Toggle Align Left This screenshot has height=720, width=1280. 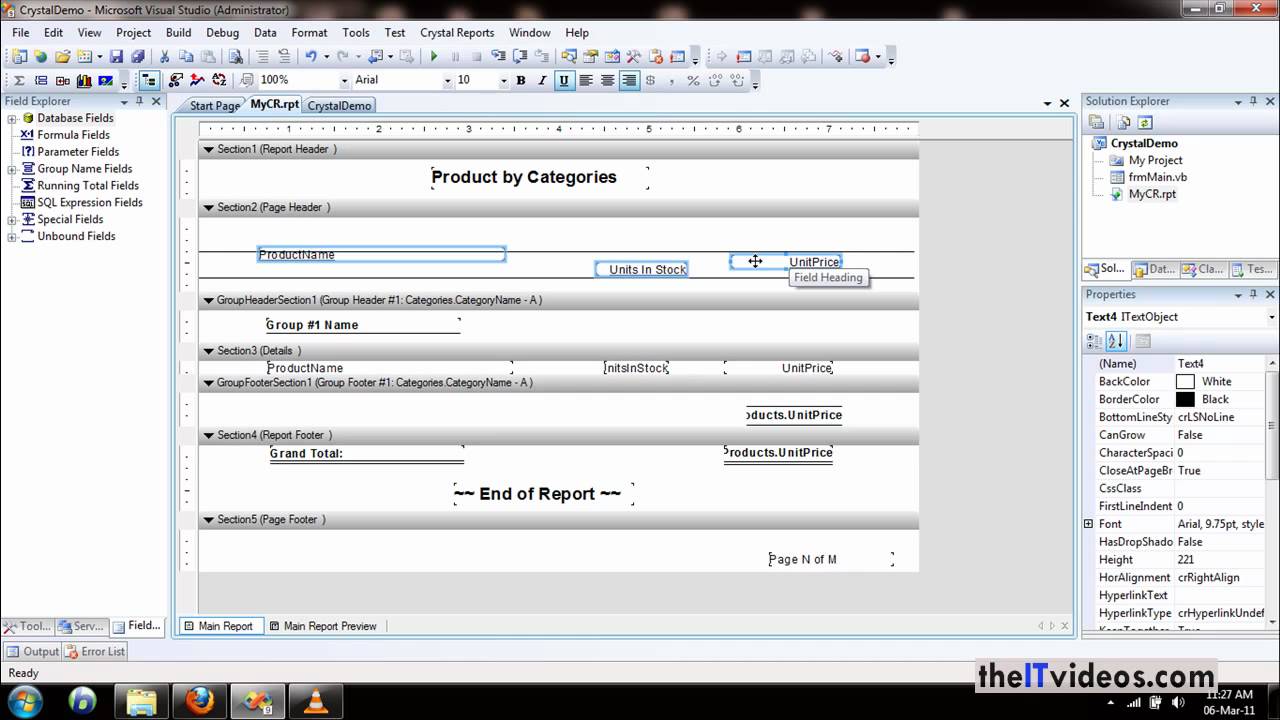point(586,80)
